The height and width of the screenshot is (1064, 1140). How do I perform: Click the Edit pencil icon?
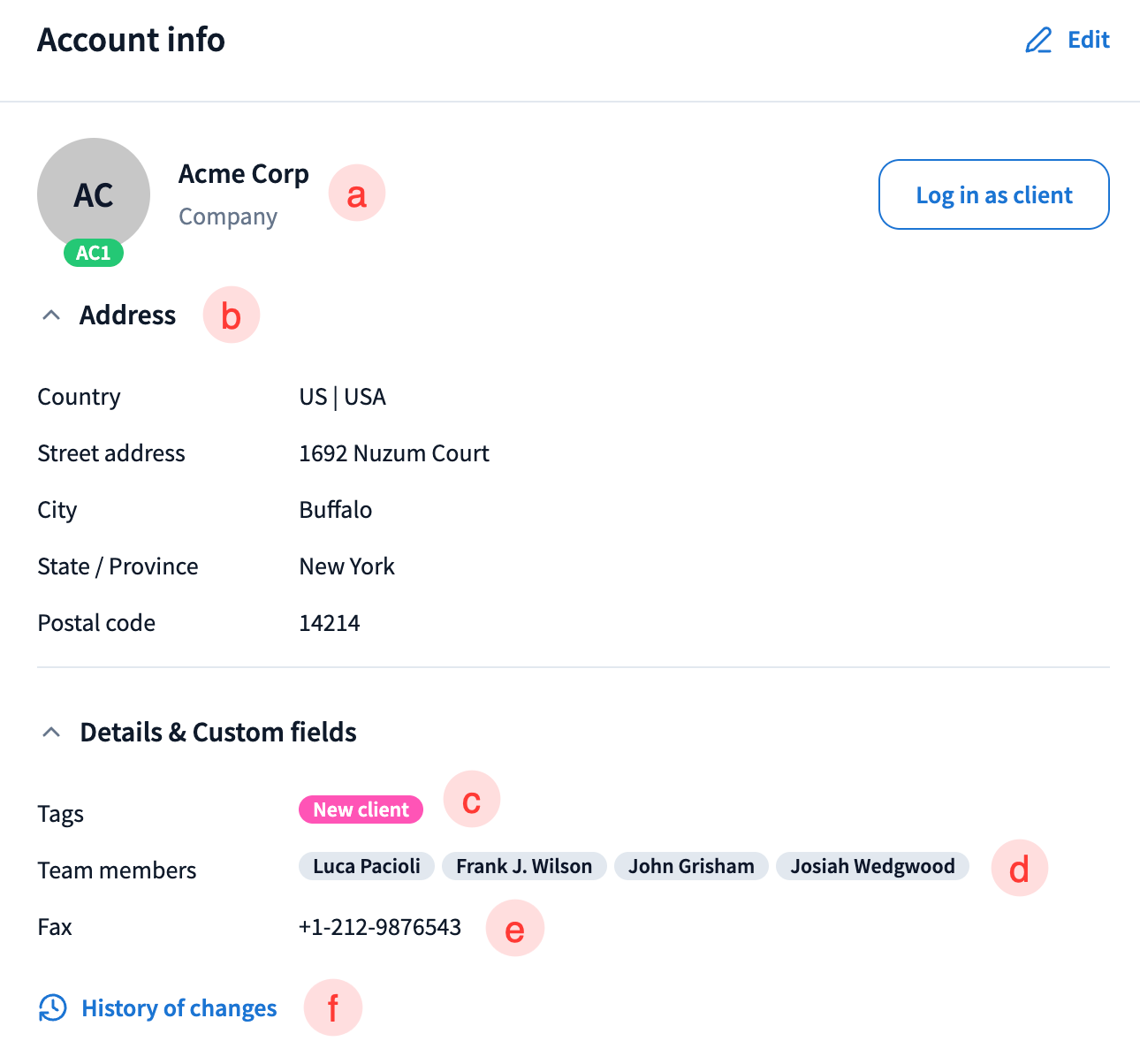click(x=1038, y=41)
